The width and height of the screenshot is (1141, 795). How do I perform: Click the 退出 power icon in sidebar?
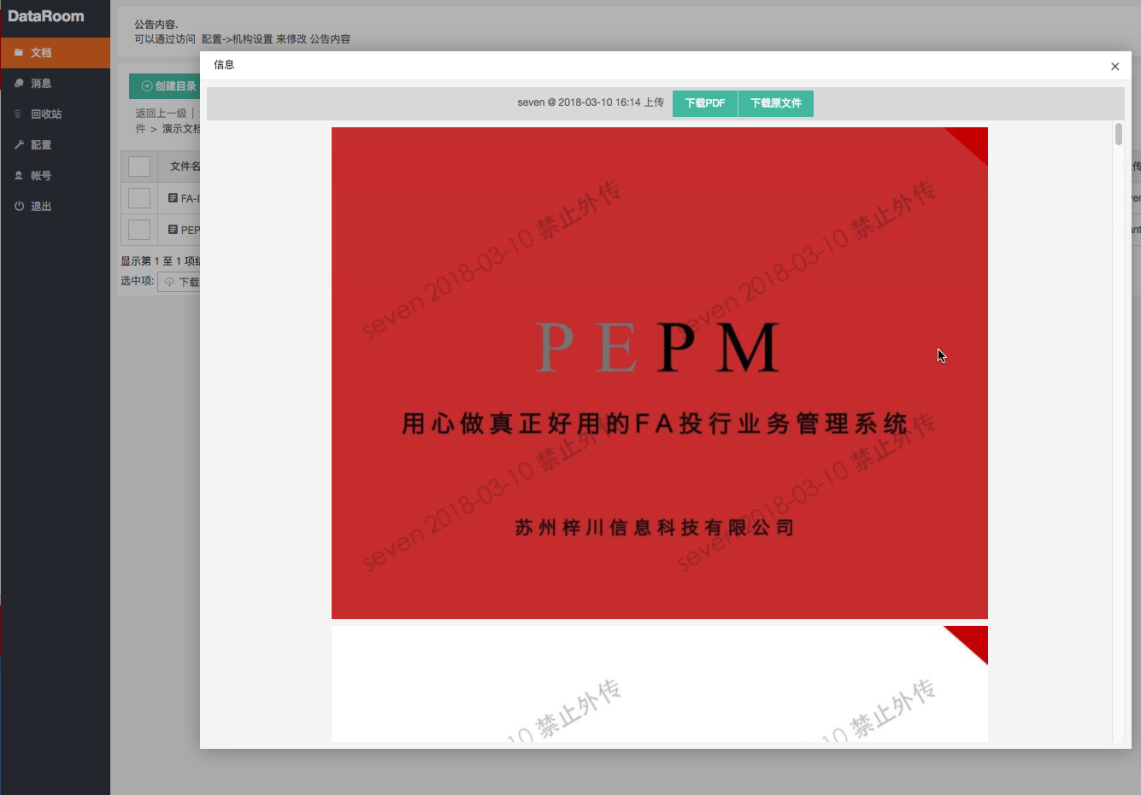coord(18,206)
